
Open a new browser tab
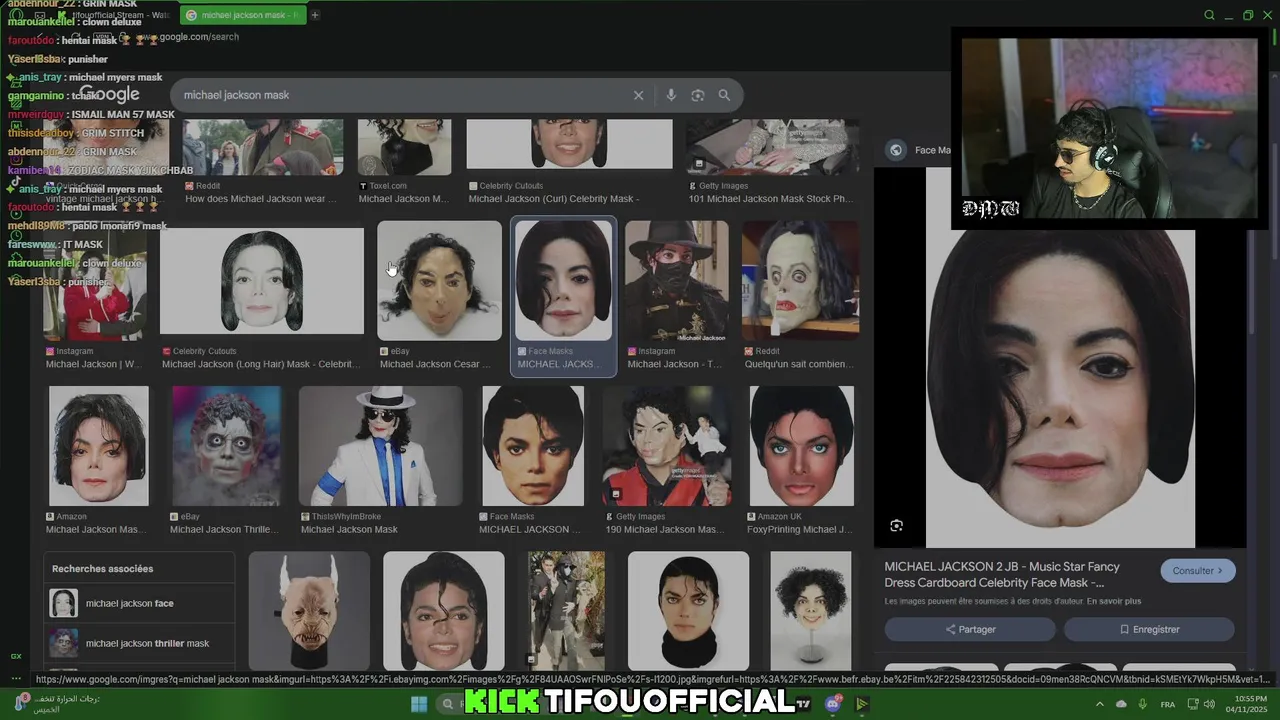click(x=315, y=15)
